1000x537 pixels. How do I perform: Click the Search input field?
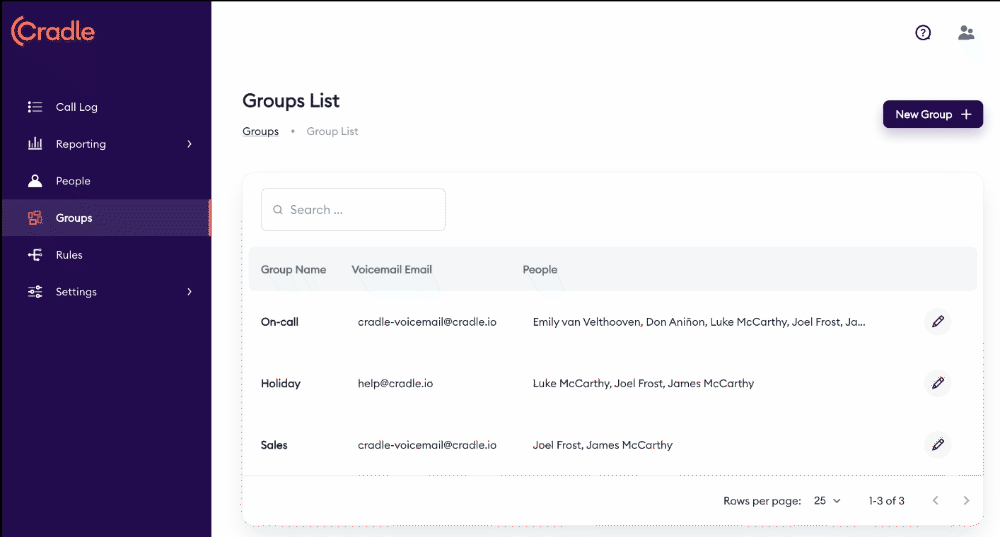click(360, 210)
